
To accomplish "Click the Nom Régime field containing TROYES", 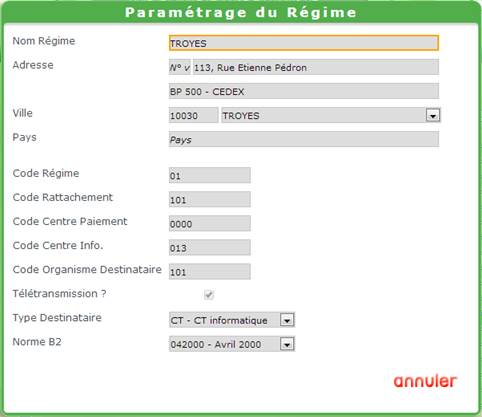I will coord(304,43).
